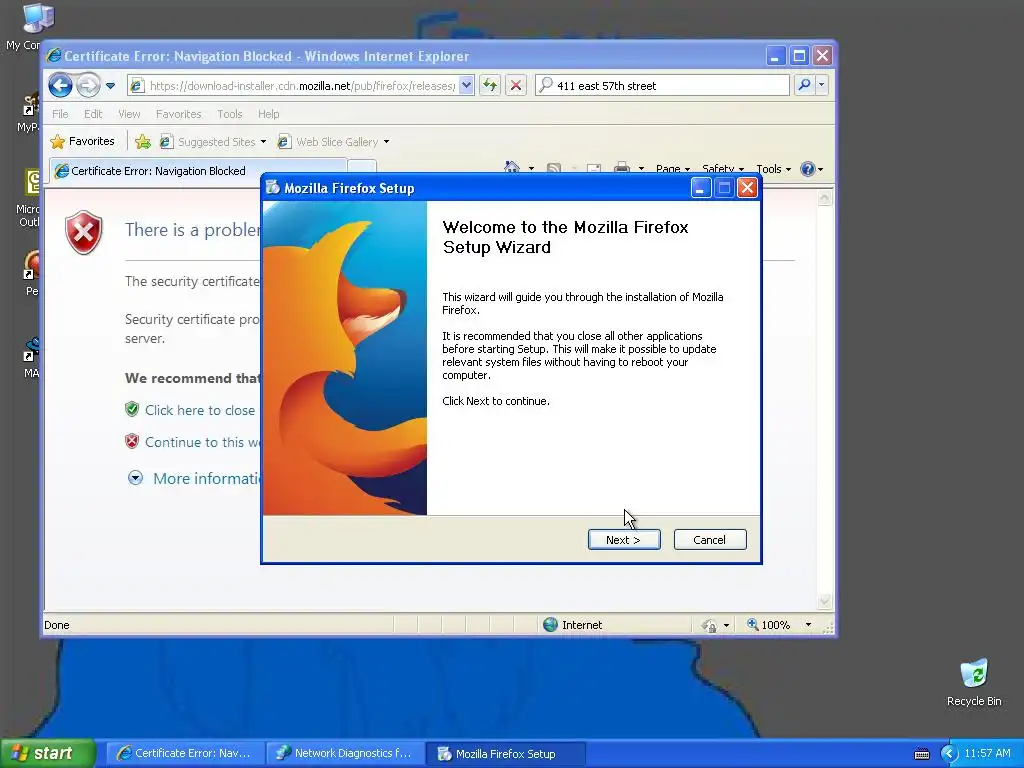Click the IE address bar URL
Viewport: 1024px width, 768px height.
[x=302, y=86]
